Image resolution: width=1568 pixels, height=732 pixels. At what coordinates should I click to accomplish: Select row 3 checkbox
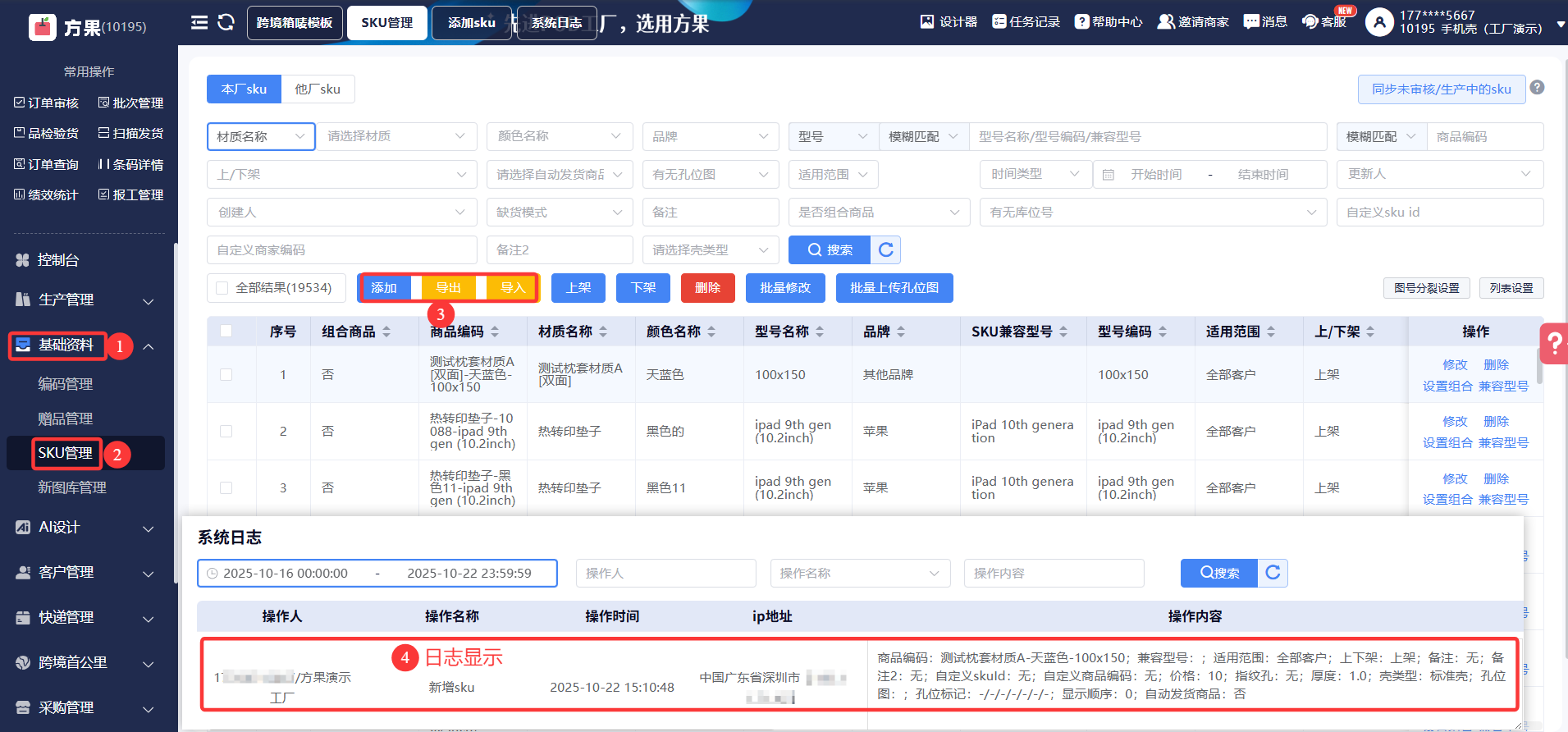pyautogui.click(x=226, y=487)
